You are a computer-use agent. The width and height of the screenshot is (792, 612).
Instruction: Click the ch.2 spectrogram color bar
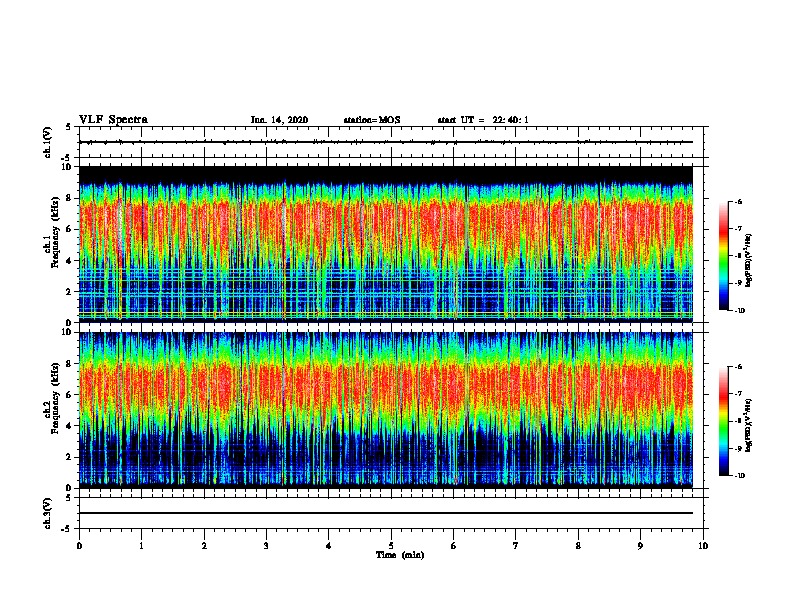(x=723, y=421)
